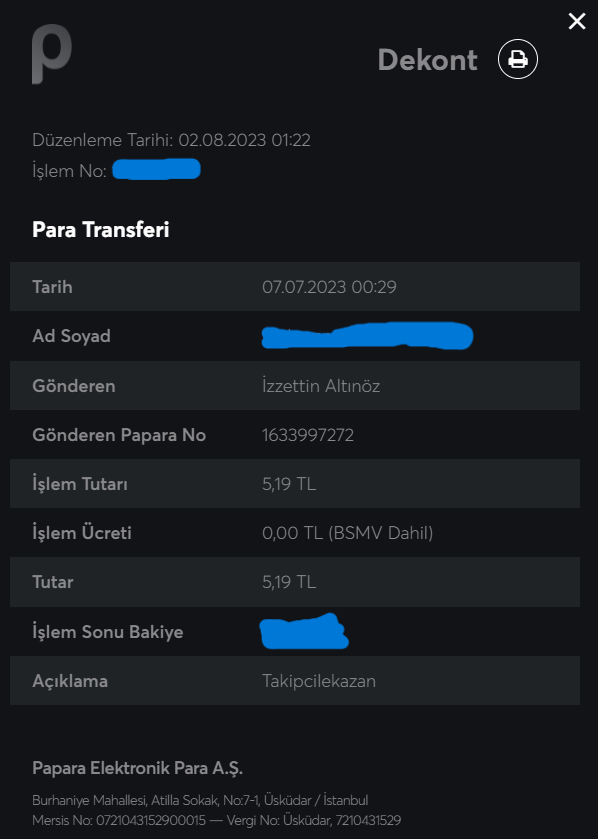598x839 pixels.
Task: Click the İşlem Tutarı 5,19 TL value
Action: (289, 484)
